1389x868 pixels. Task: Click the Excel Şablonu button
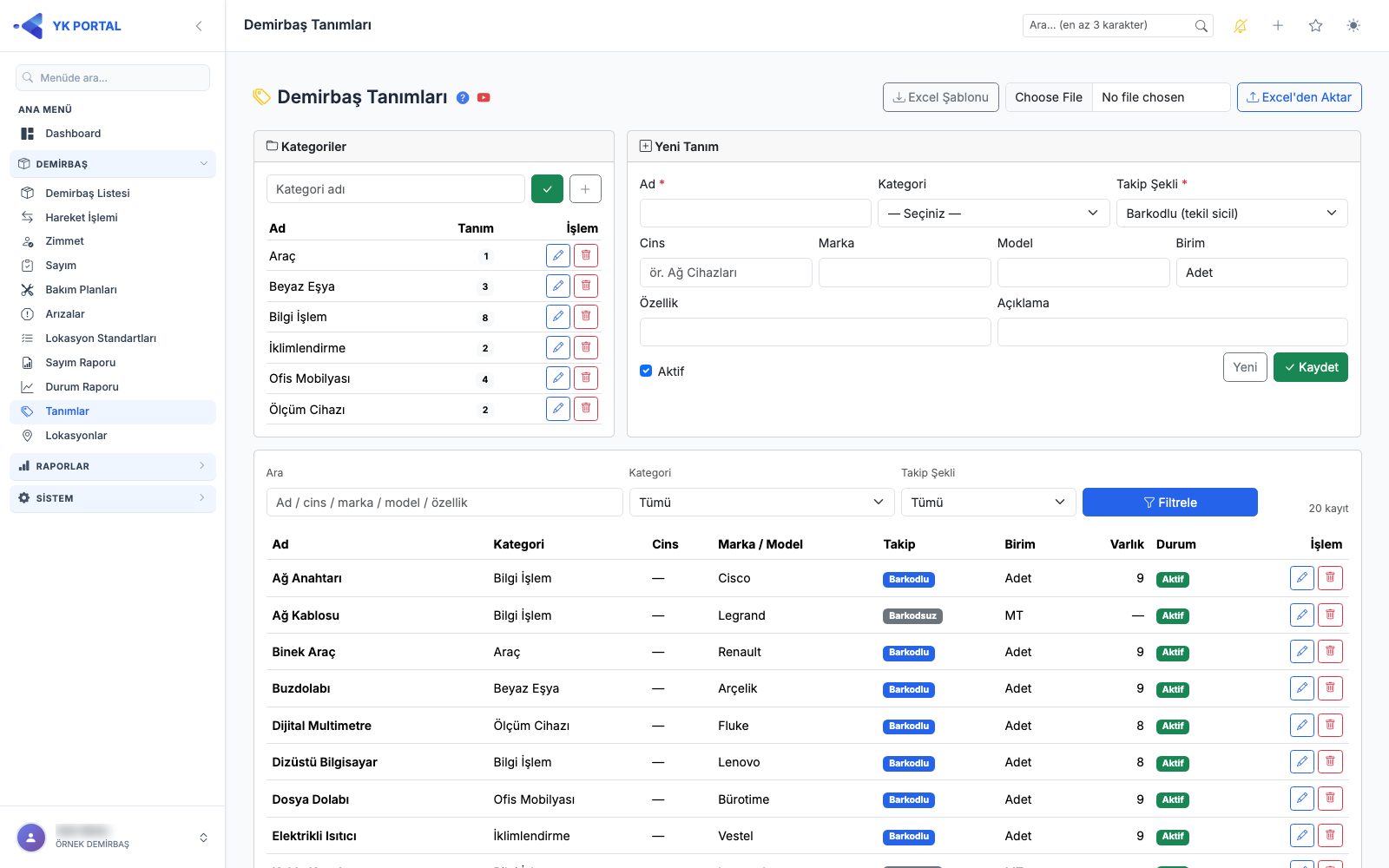[941, 97]
